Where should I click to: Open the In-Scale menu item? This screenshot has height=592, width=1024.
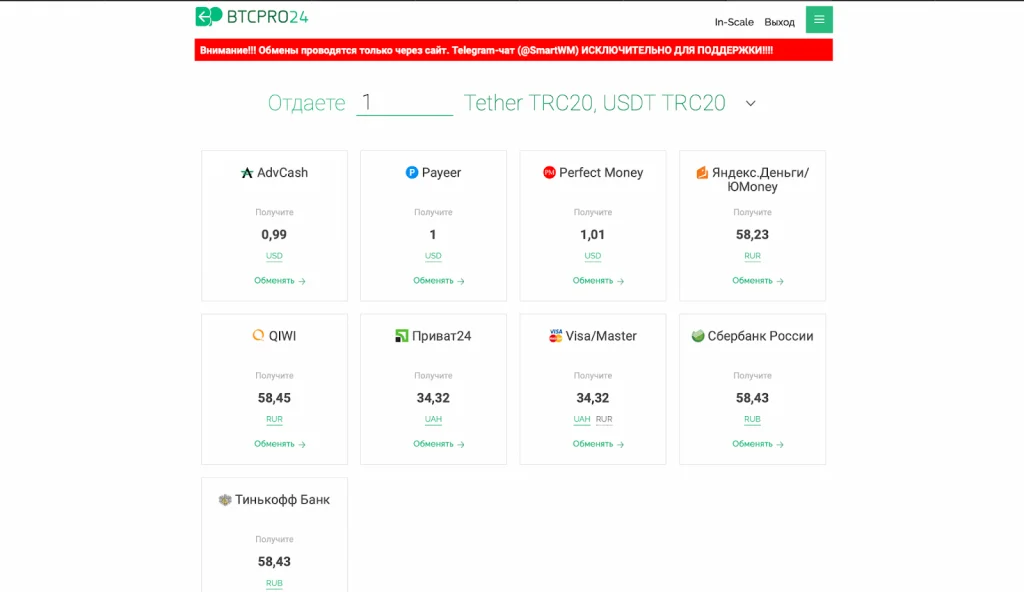tap(734, 22)
